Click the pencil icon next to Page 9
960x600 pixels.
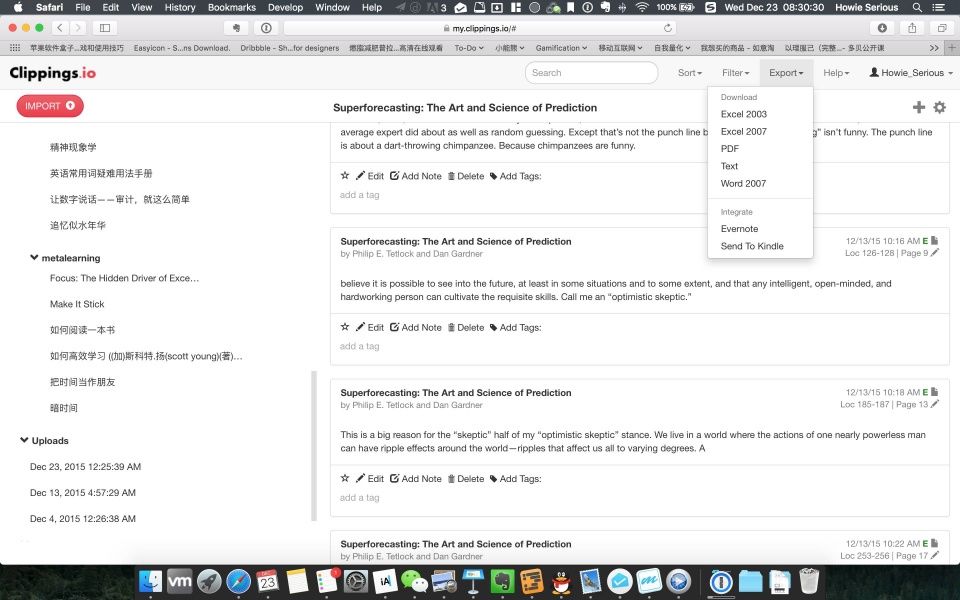(934, 253)
